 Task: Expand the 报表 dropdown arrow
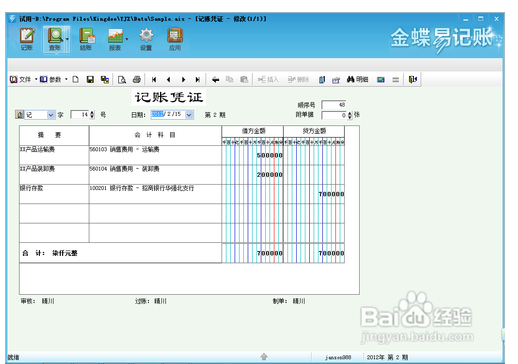[x=127, y=39]
